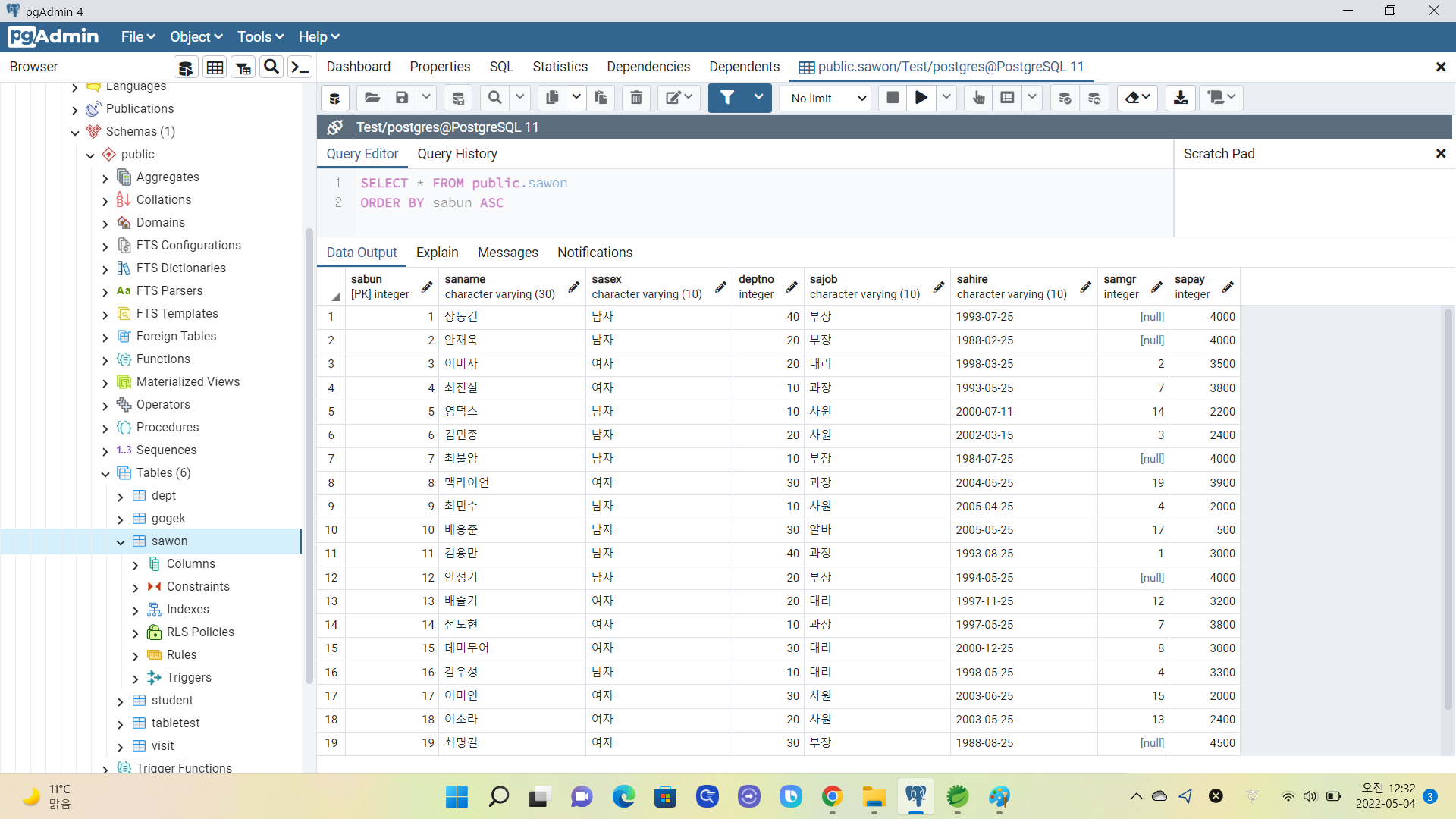The height and width of the screenshot is (819, 1456).
Task: Click the Find magnifier icon in toolbar
Action: (x=494, y=98)
